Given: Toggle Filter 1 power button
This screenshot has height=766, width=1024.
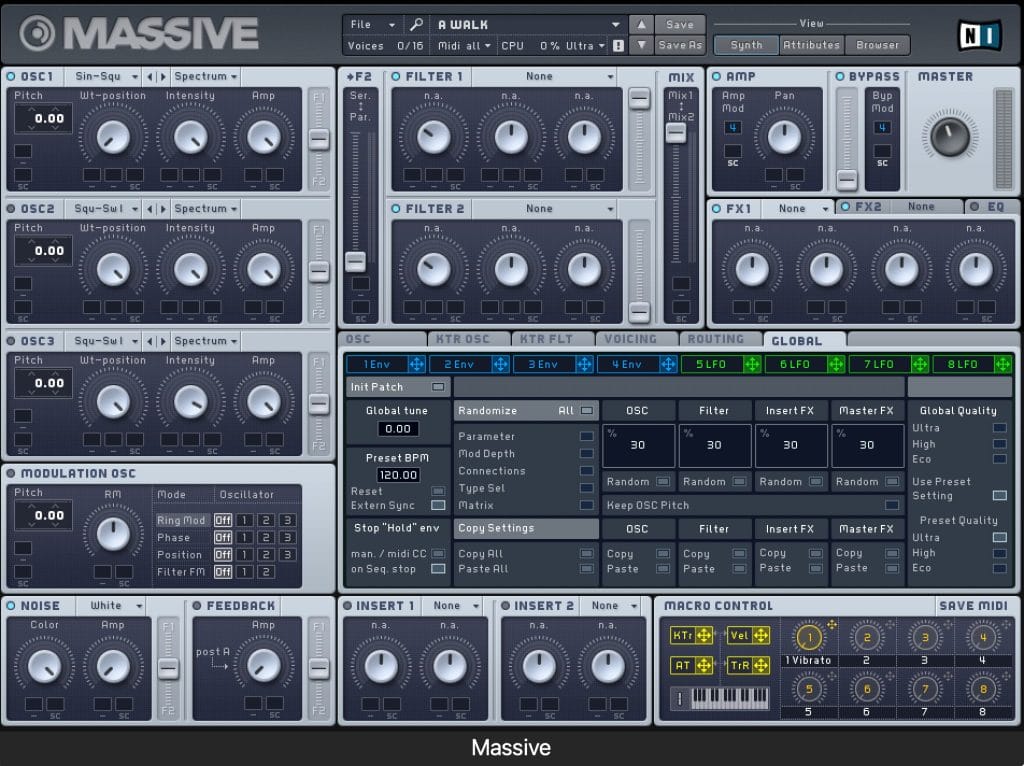Looking at the screenshot, I should click(396, 76).
